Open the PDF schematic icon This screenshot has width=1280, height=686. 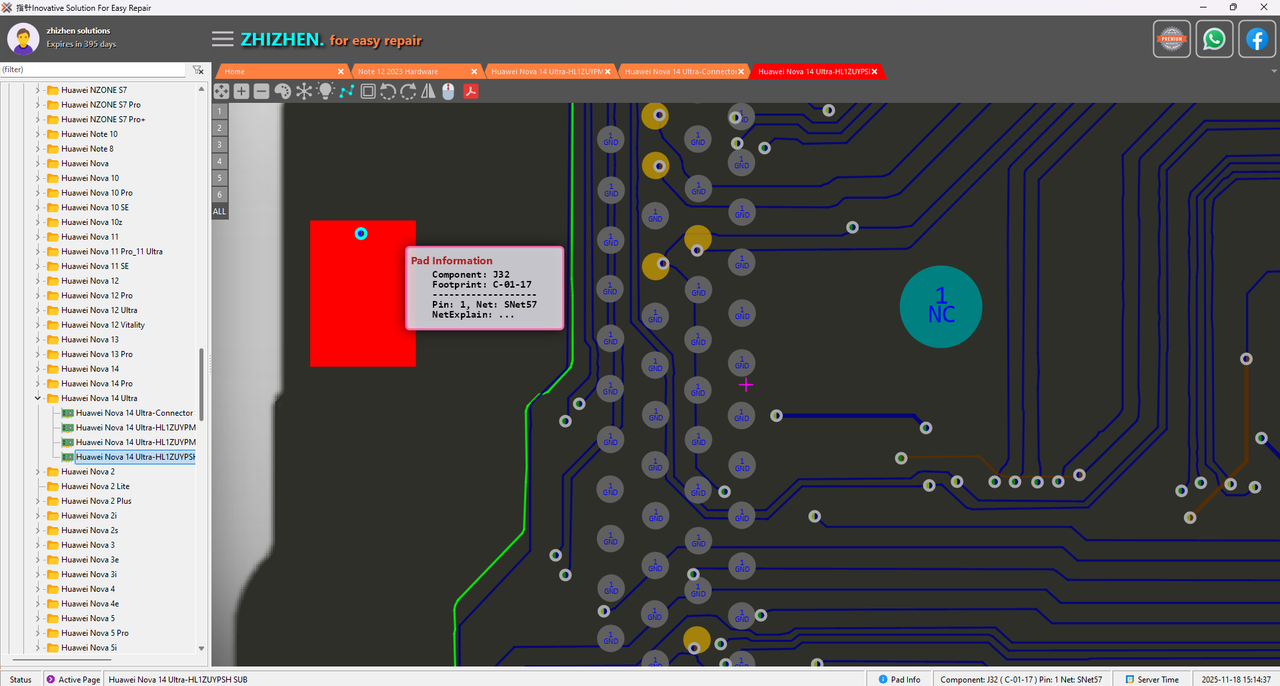click(x=470, y=91)
